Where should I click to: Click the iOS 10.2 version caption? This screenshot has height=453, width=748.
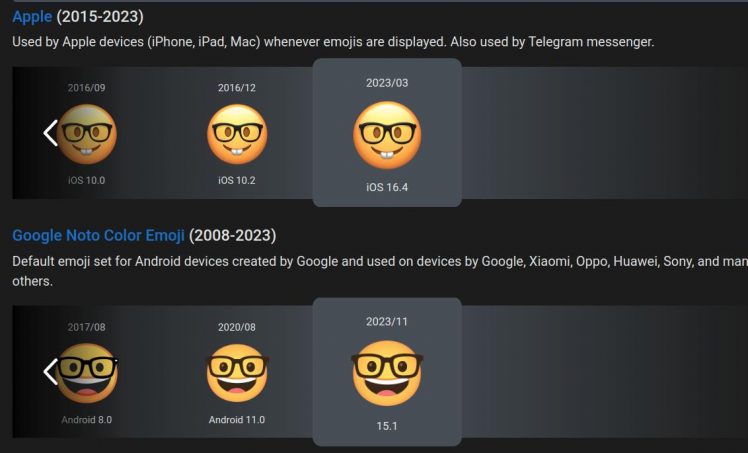coord(237,180)
